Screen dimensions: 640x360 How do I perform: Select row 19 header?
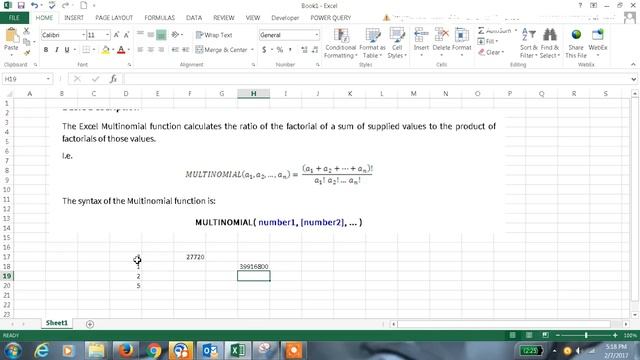(7, 276)
